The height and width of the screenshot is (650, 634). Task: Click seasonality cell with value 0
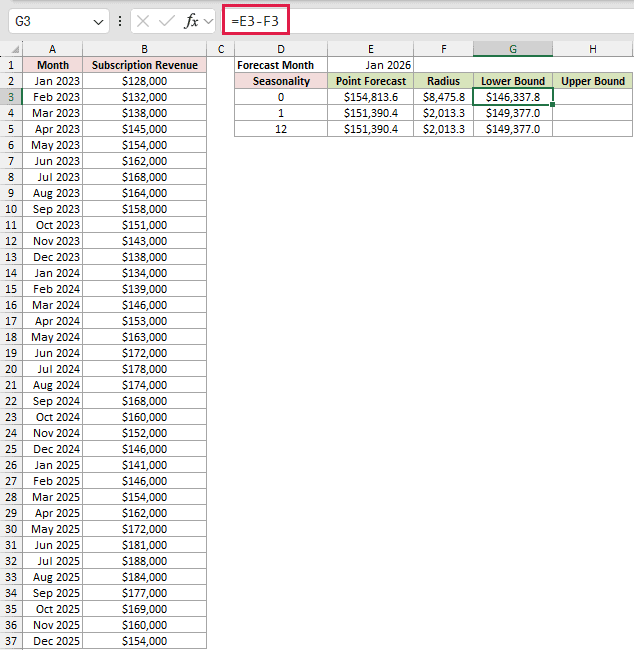pos(281,97)
